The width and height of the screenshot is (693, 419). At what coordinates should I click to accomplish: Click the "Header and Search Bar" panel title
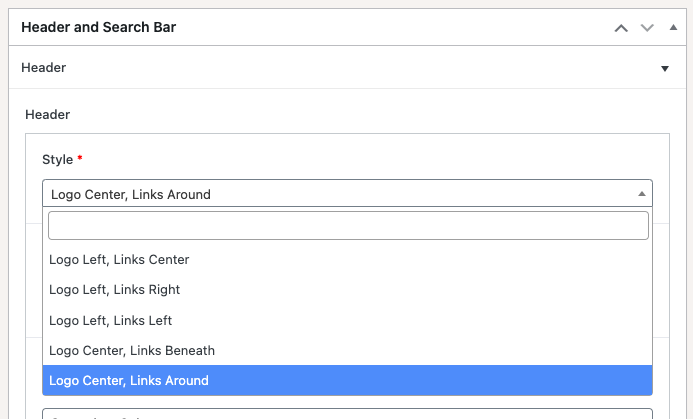[98, 28]
